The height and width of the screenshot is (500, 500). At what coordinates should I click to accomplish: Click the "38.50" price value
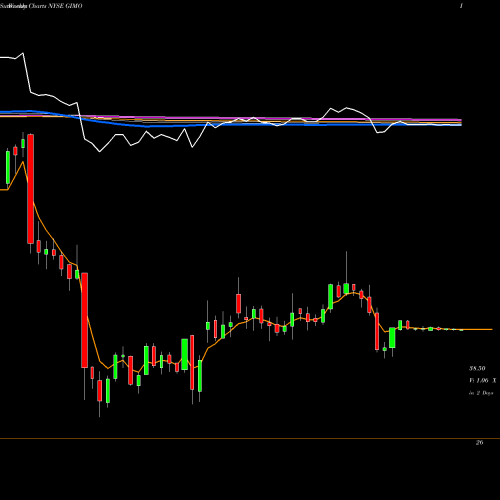[477, 368]
